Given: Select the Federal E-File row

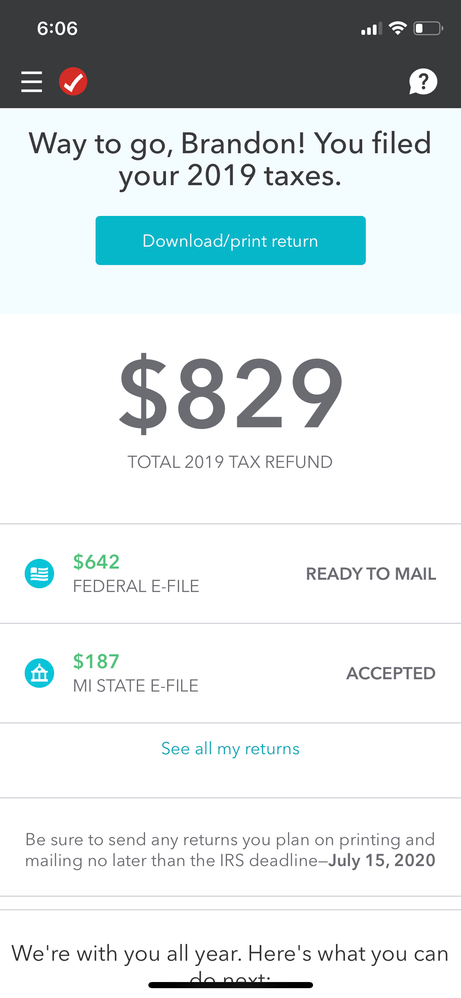Looking at the screenshot, I should point(230,573).
